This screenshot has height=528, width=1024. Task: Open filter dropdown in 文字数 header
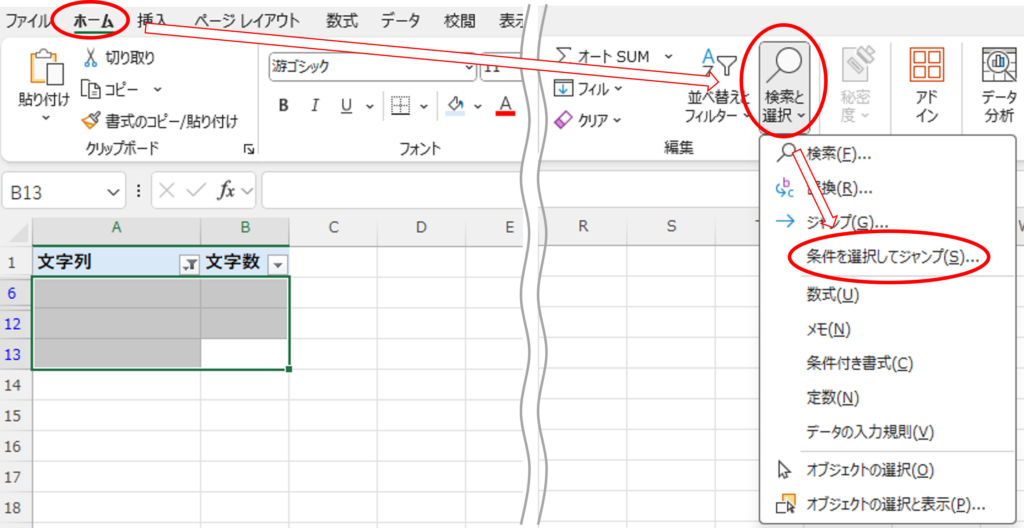click(x=278, y=264)
